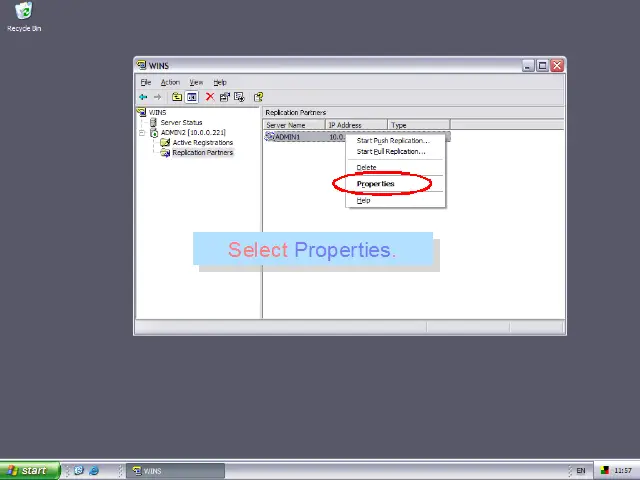Viewport: 640px width, 480px height.
Task: Collapse the ADMIN2 server tree node
Action: [x=142, y=133]
